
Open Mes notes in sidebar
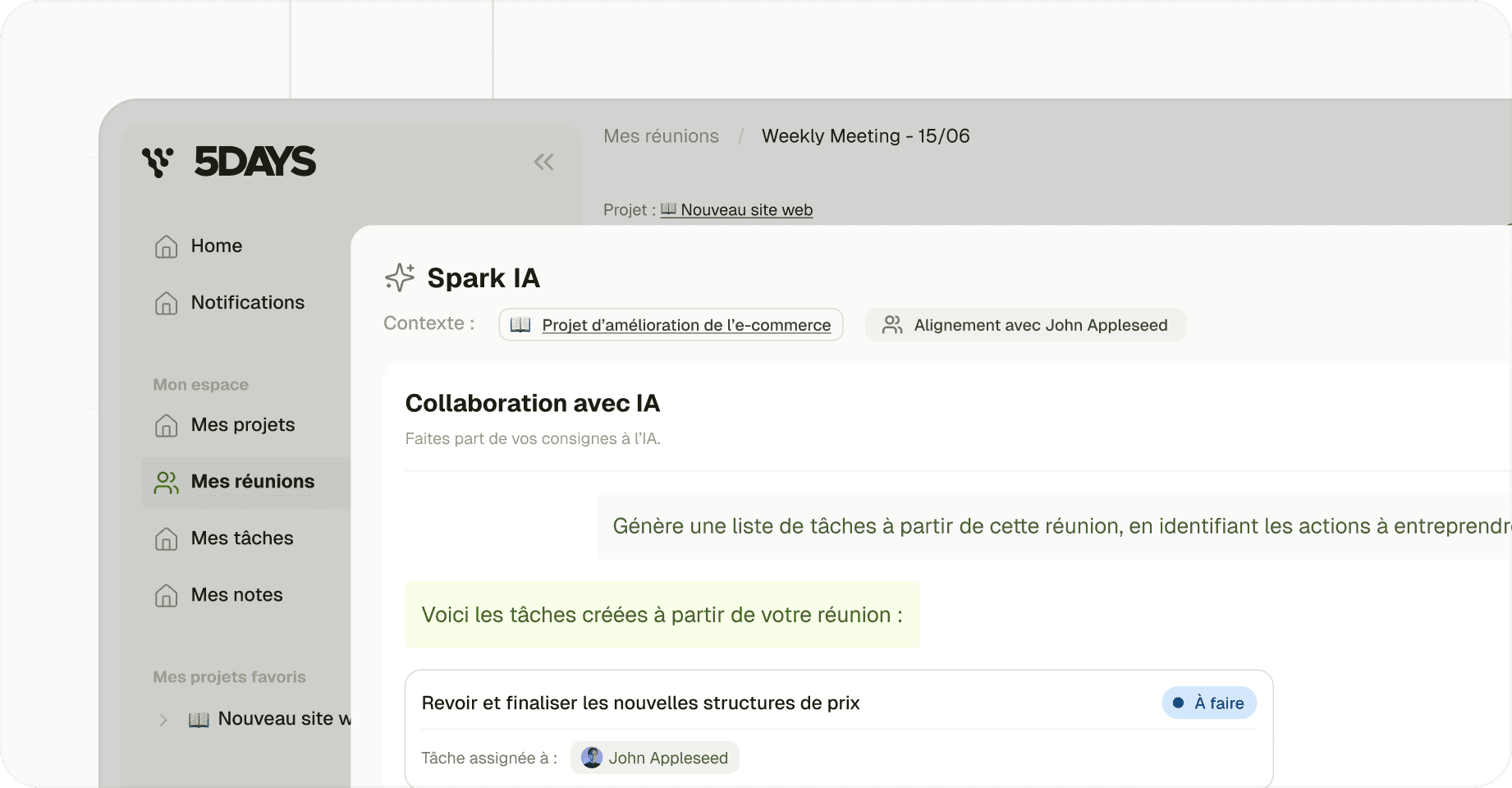(x=236, y=595)
